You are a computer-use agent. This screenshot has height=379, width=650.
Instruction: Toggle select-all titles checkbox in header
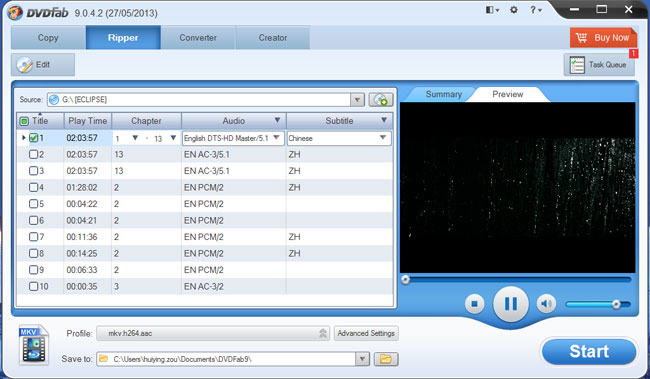[24, 121]
